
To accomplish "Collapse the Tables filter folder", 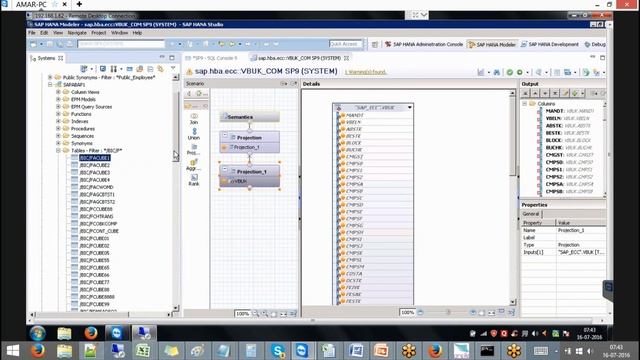I will (58, 151).
